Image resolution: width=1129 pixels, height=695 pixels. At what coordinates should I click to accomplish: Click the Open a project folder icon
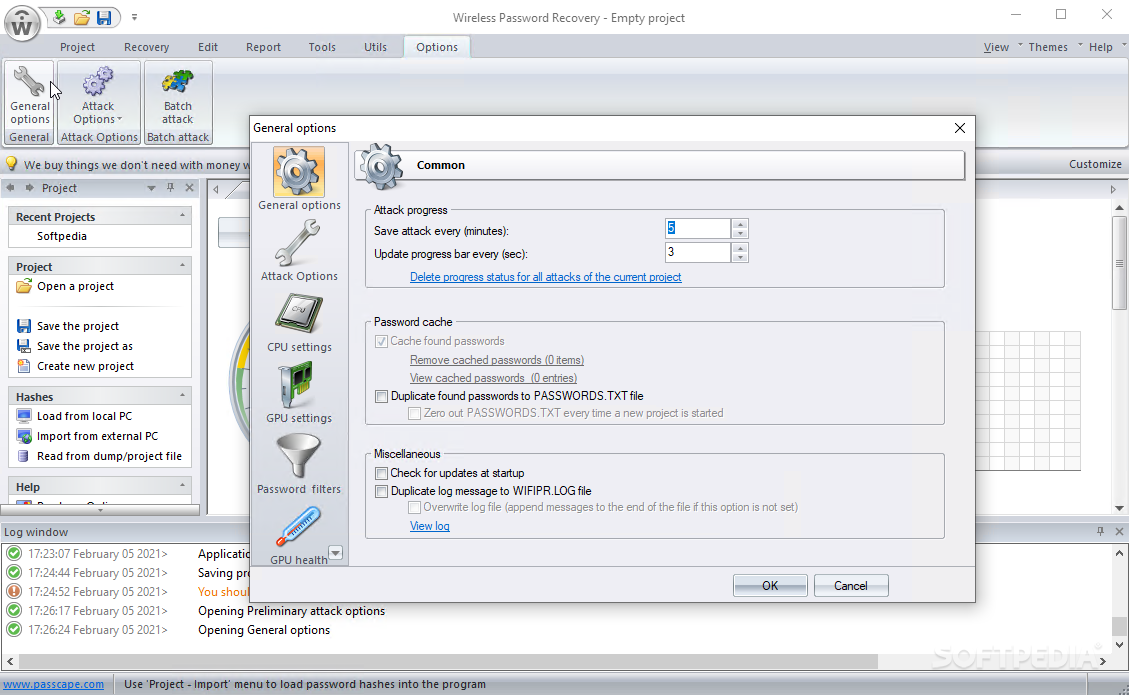(24, 286)
